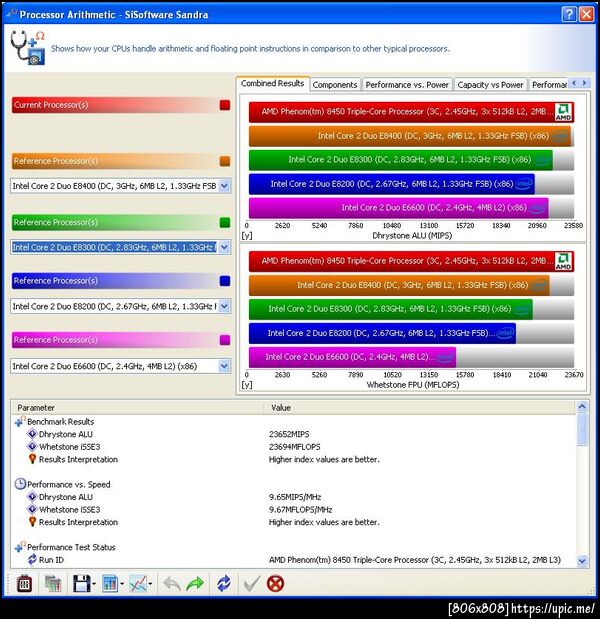Click pin icon of first Results Interpretation row
The height and width of the screenshot is (619, 600).
(32, 459)
